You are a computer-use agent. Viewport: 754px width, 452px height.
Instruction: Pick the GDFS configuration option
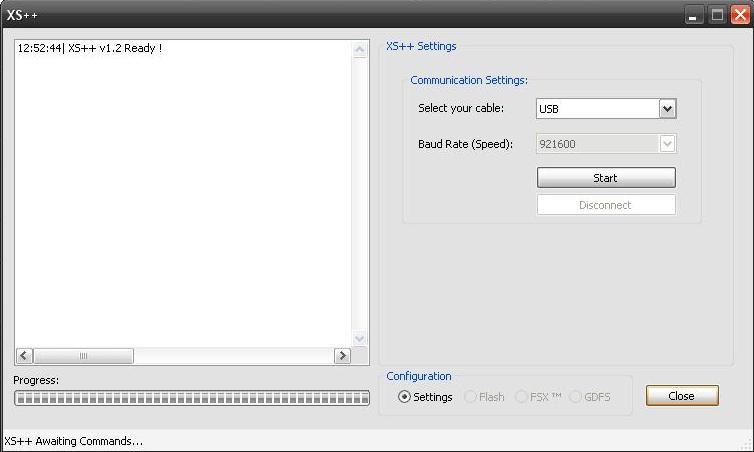(575, 397)
